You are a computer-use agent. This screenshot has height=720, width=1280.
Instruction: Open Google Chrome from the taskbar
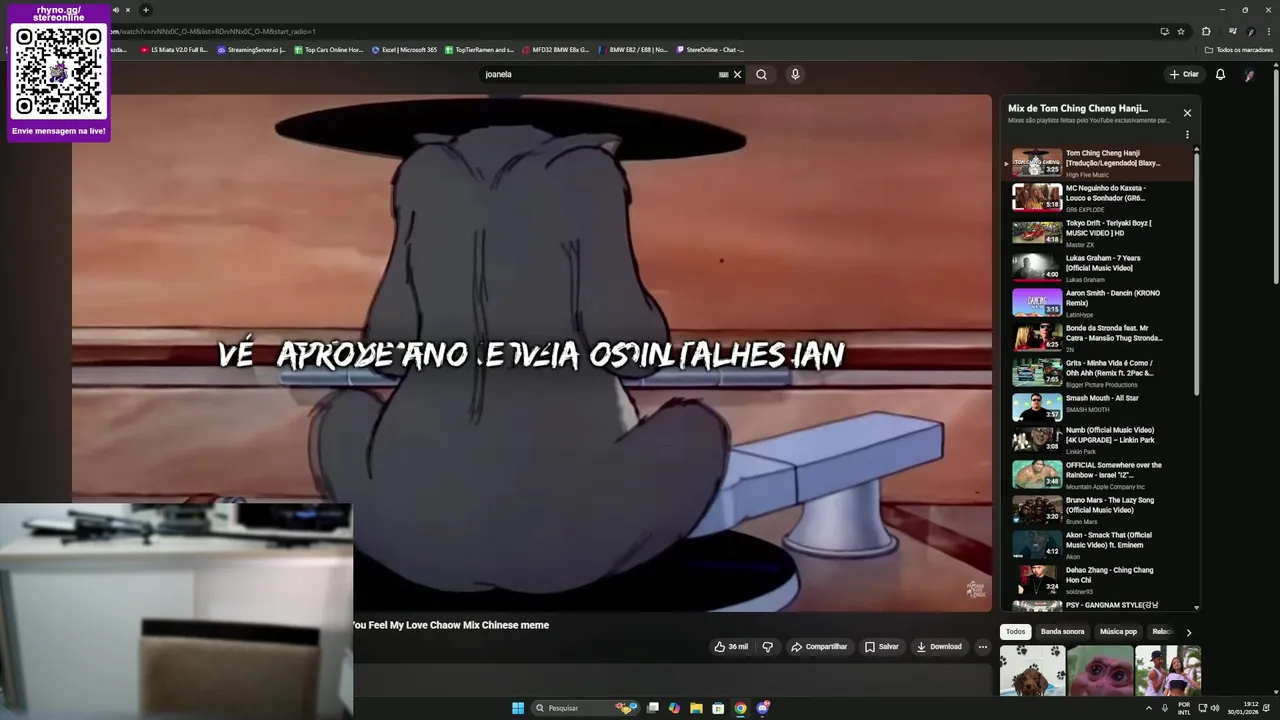pyautogui.click(x=740, y=708)
